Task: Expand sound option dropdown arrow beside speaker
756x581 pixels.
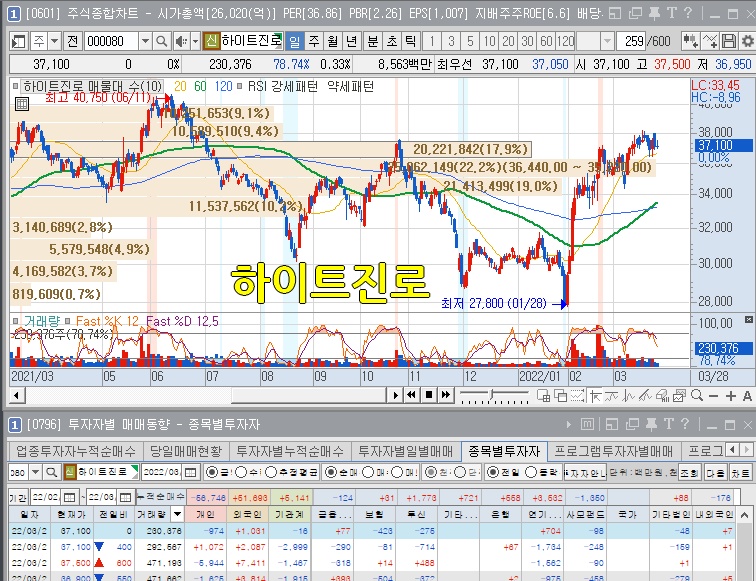Action: coord(195,41)
